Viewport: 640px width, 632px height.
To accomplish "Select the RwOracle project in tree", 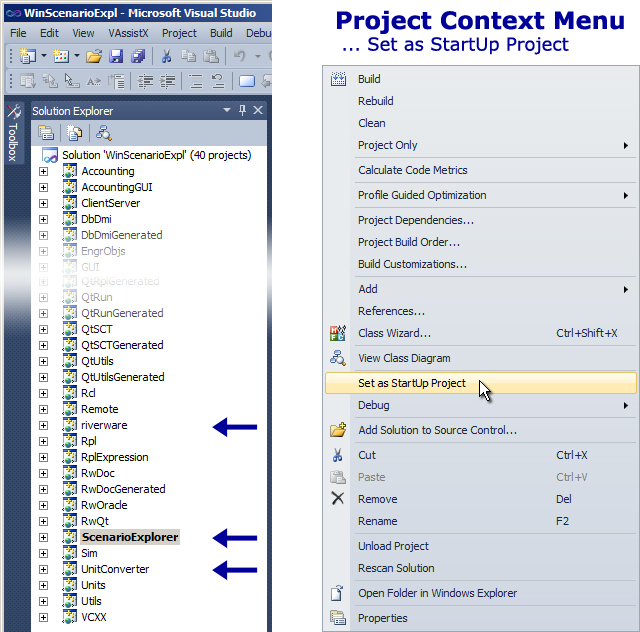I will pos(104,505).
